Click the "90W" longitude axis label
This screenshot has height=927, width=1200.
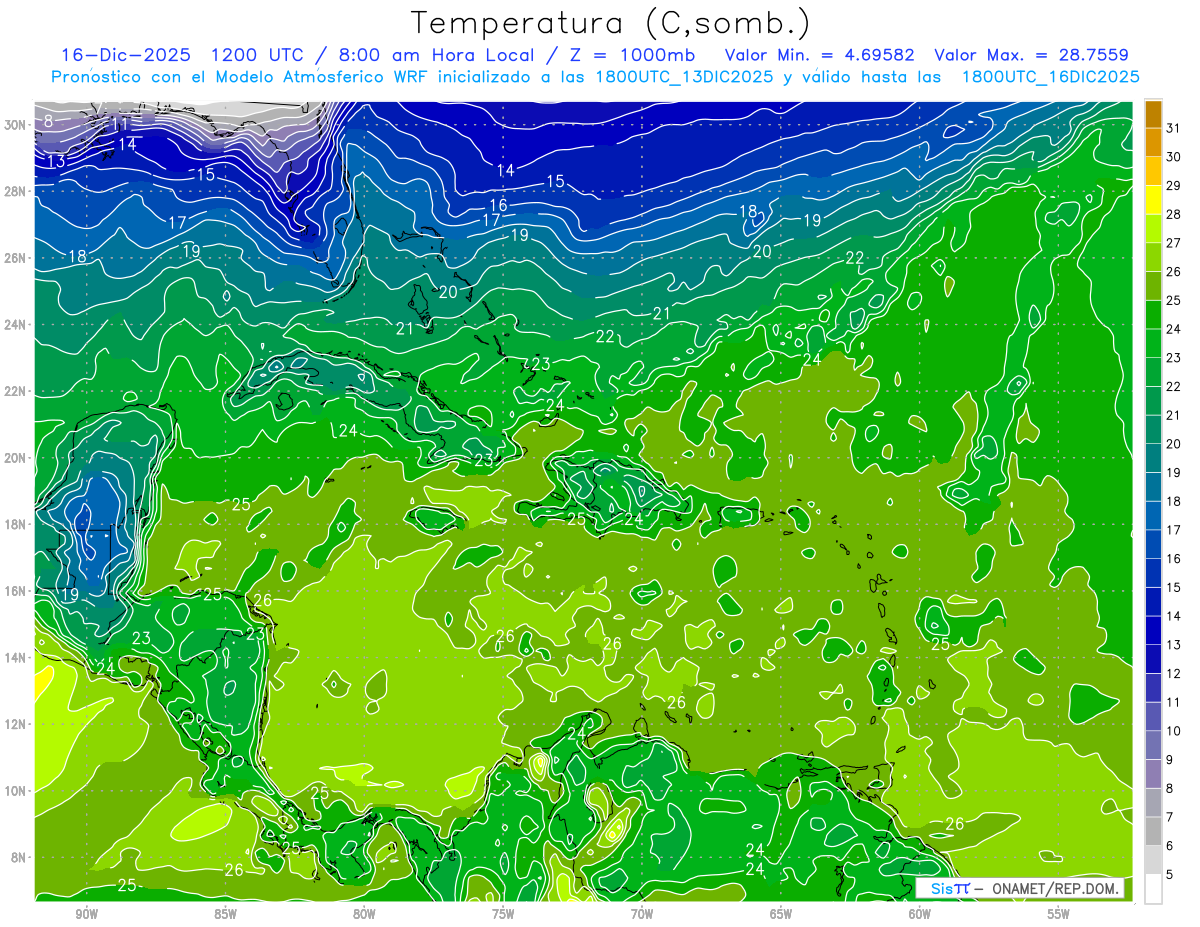coord(86,915)
